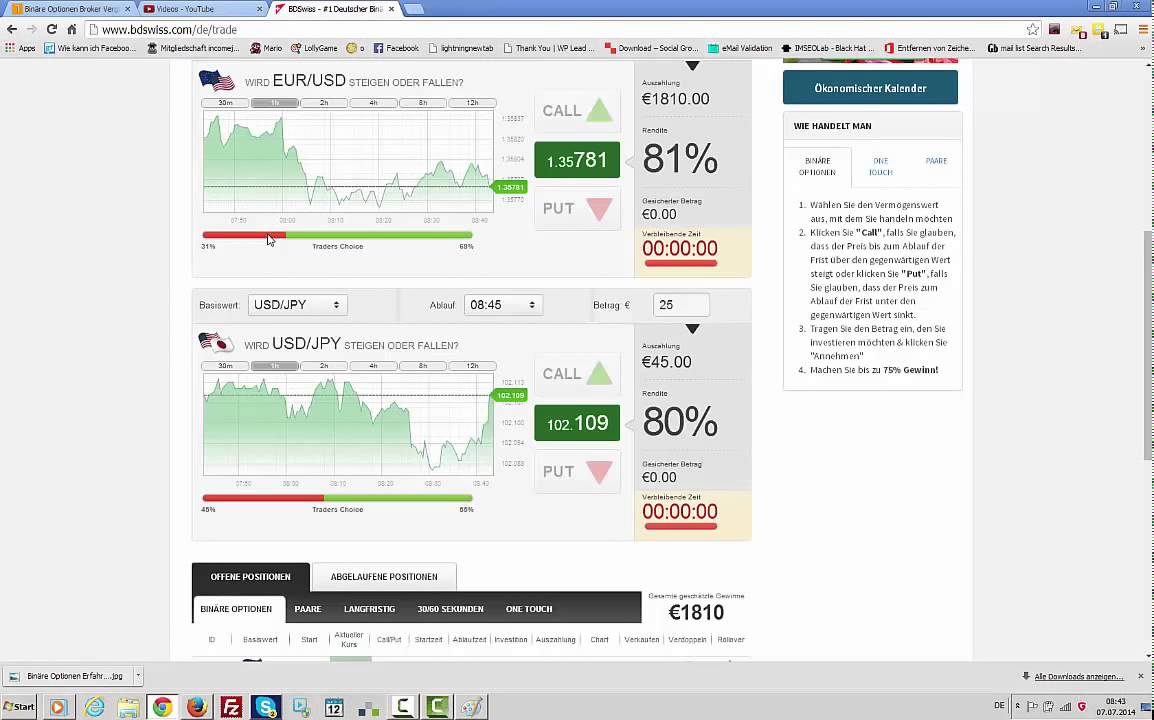The height and width of the screenshot is (720, 1154).
Task: Select 4h timeframe on EUR/USD chart
Action: 373,103
